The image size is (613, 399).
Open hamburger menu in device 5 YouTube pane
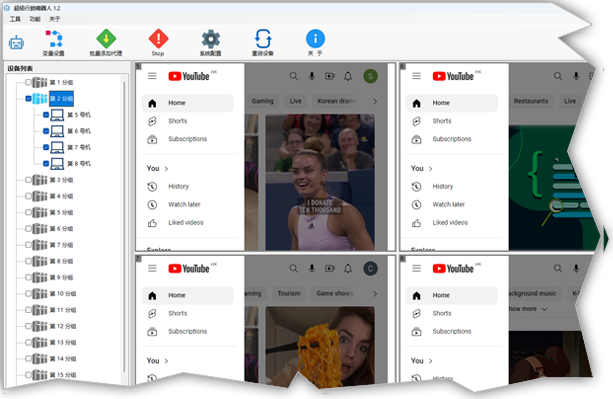(x=152, y=76)
